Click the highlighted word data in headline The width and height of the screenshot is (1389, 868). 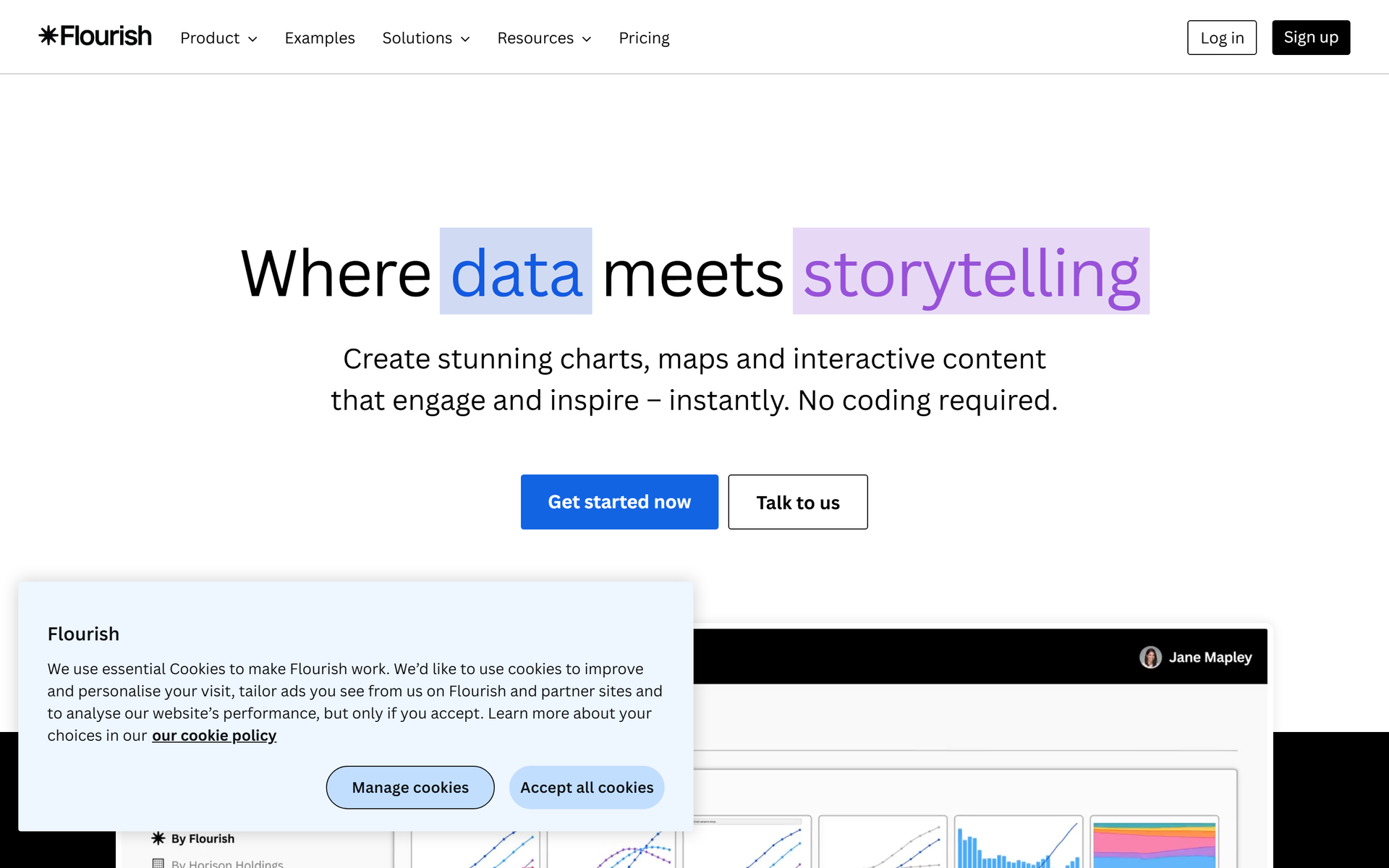point(516,272)
